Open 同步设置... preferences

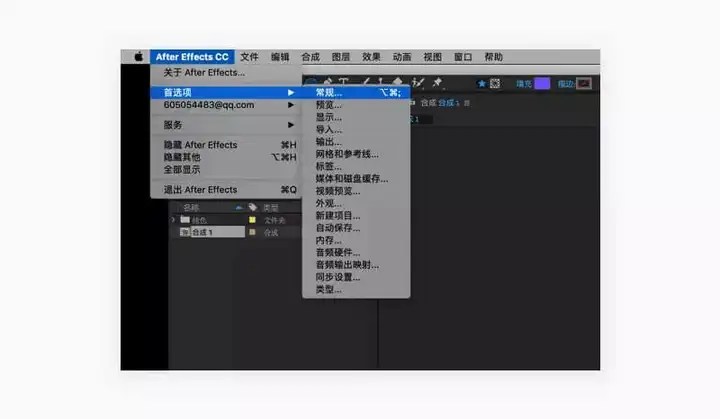click(x=356, y=277)
